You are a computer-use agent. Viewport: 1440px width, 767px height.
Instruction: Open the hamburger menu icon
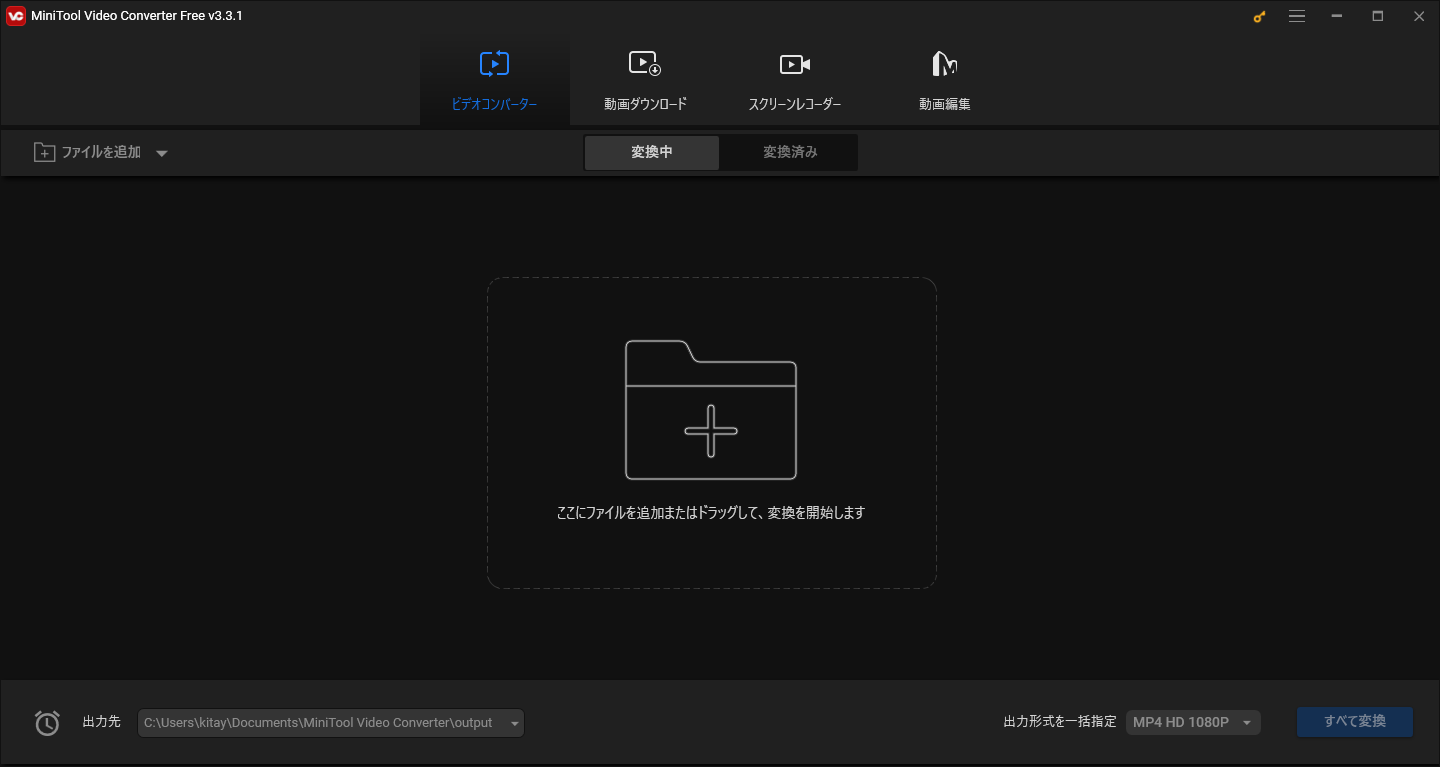point(1297,16)
